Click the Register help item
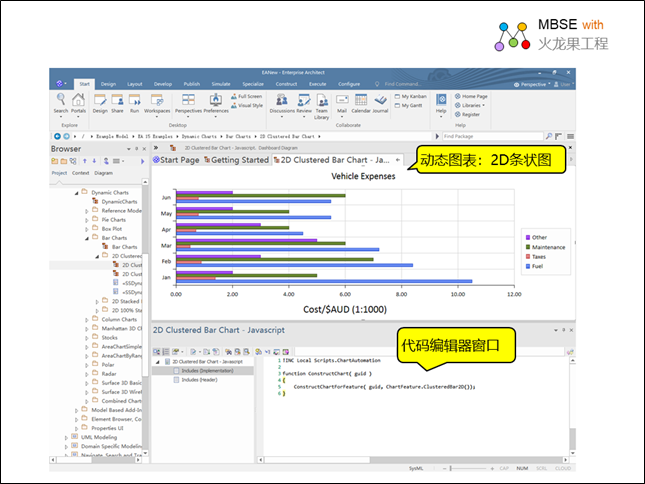The width and height of the screenshot is (645, 484). click(467, 114)
